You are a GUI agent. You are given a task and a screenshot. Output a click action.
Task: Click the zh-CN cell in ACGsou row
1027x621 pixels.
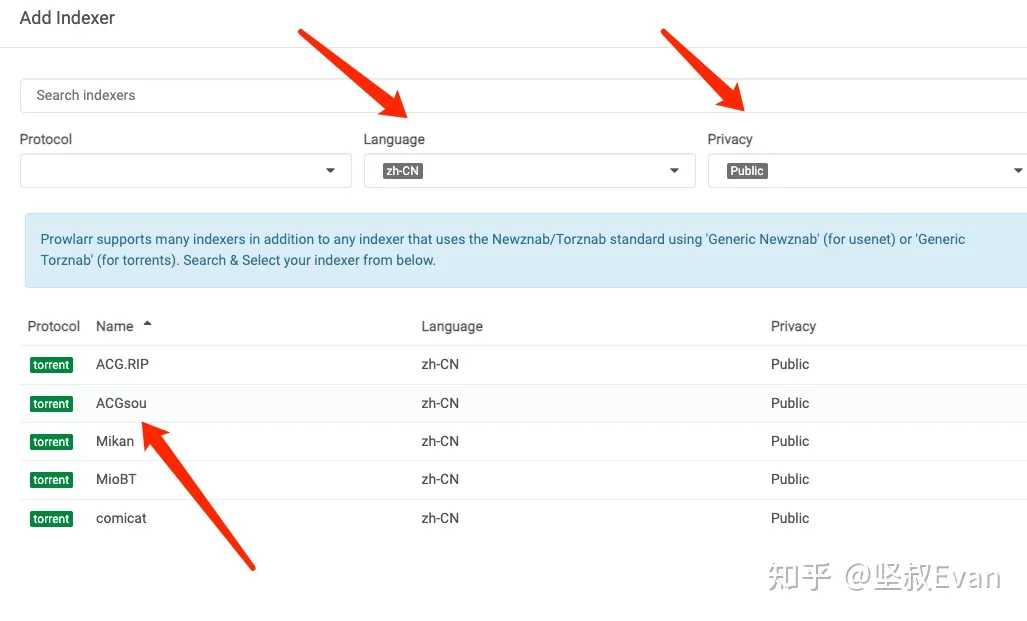coord(440,403)
